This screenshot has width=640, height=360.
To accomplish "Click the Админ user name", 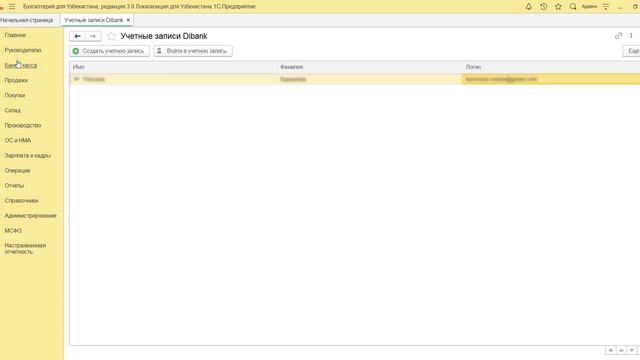I will pos(589,7).
